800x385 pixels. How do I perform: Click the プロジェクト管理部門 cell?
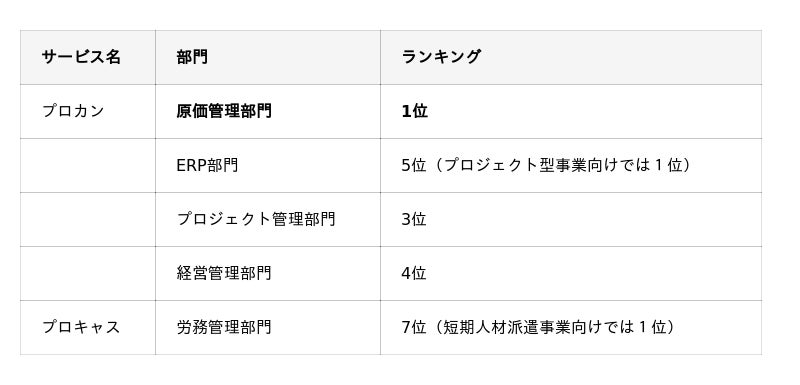point(268,219)
